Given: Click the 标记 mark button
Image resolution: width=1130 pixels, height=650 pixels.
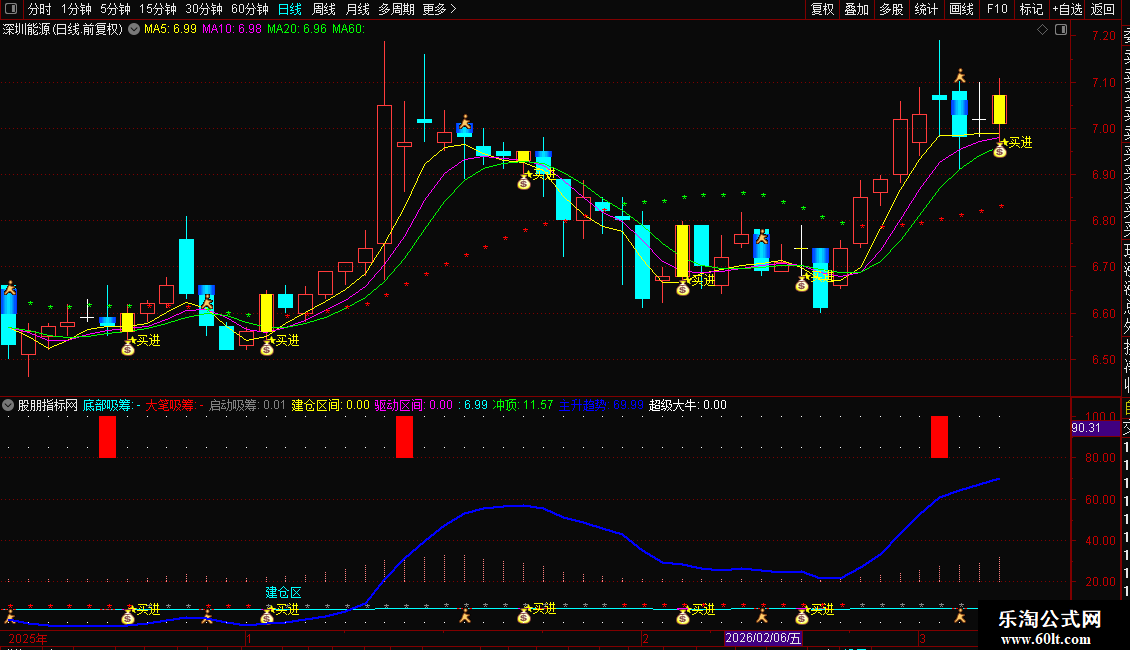Looking at the screenshot, I should (1031, 9).
